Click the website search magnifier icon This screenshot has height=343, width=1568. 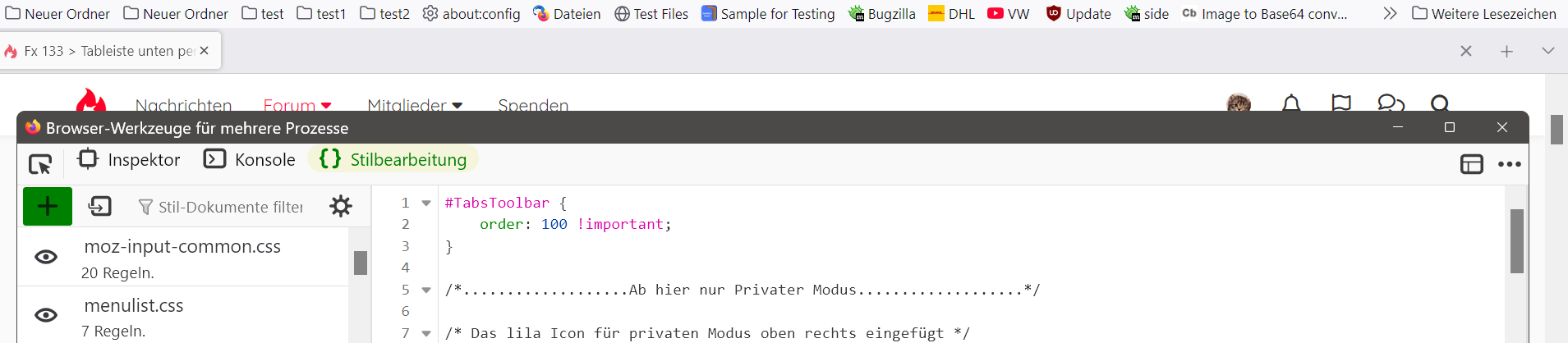[1439, 103]
